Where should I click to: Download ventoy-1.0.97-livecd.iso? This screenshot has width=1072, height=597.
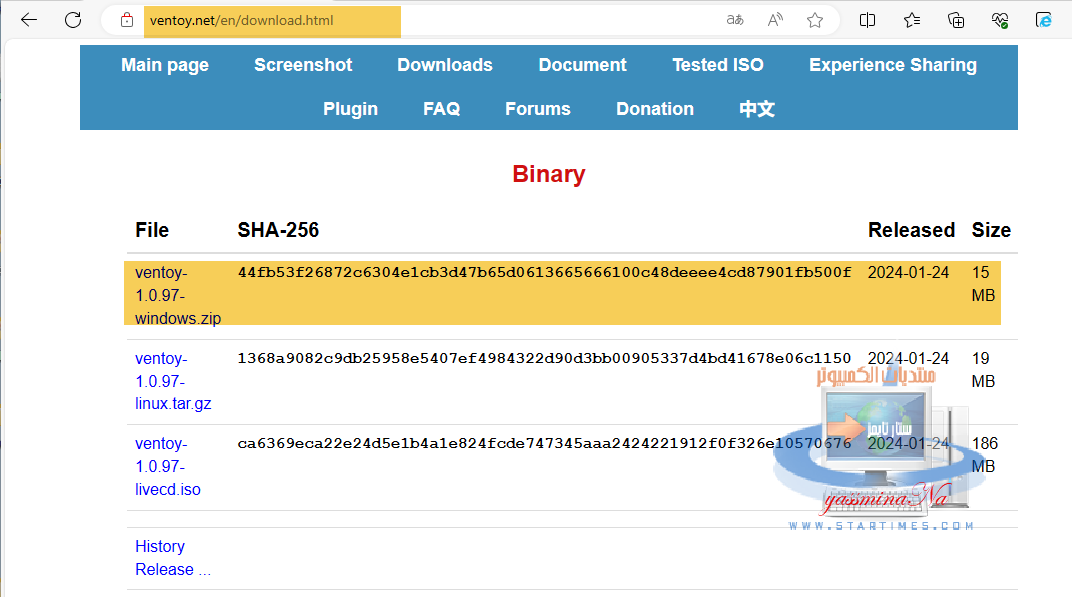click(x=168, y=466)
